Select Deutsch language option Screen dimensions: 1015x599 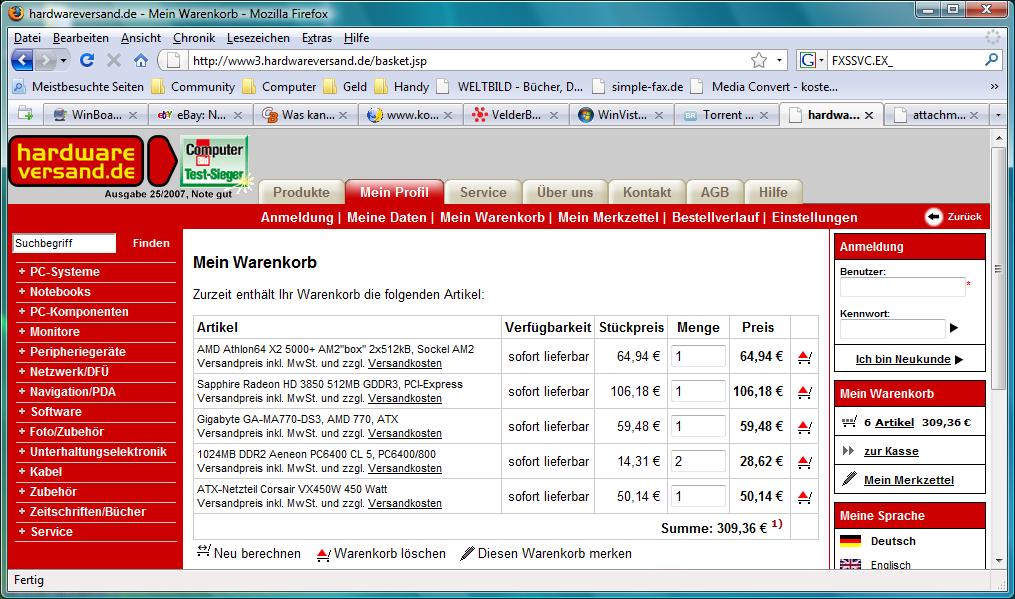[893, 541]
